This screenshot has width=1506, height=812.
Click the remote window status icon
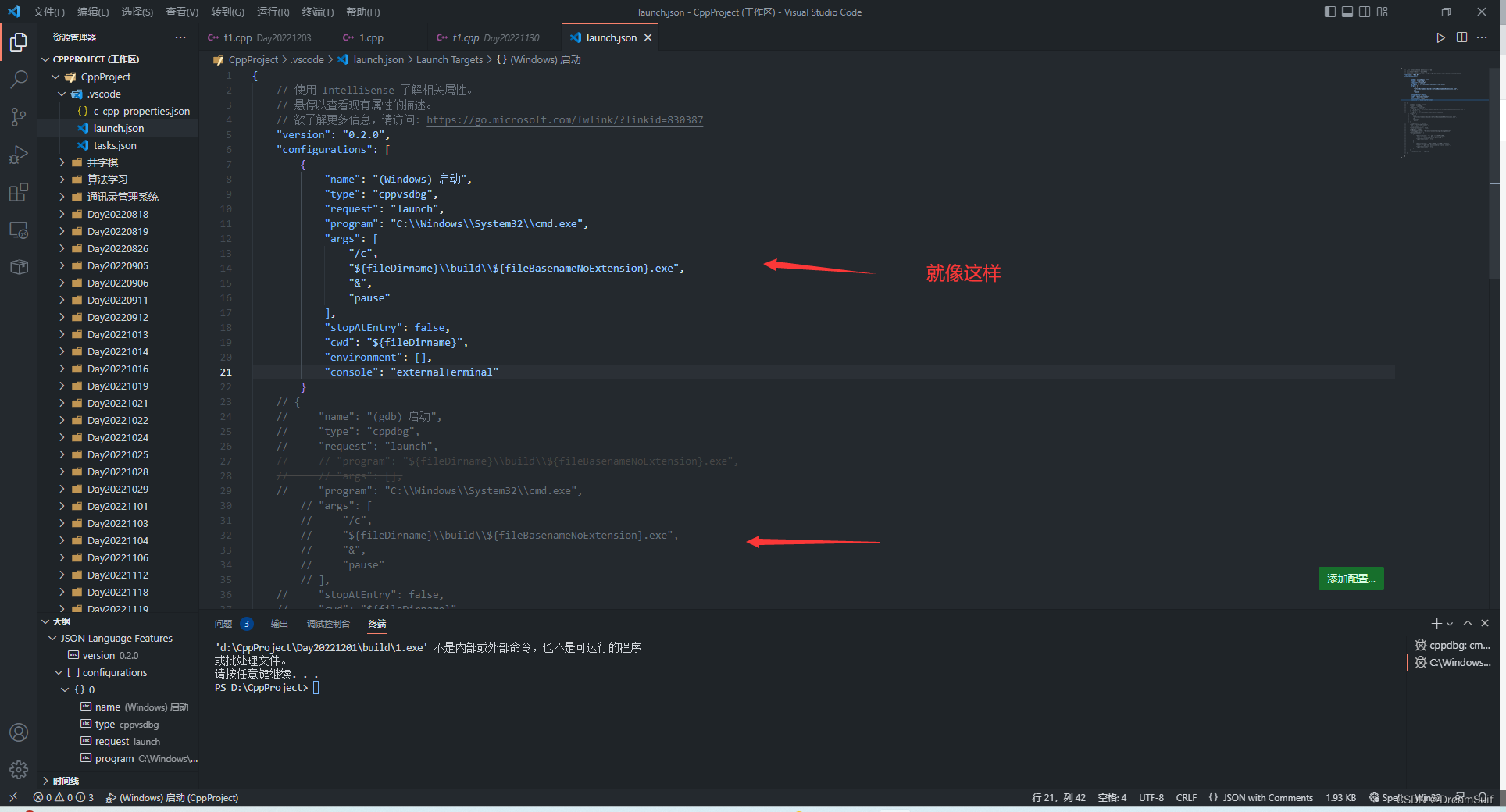point(13,797)
